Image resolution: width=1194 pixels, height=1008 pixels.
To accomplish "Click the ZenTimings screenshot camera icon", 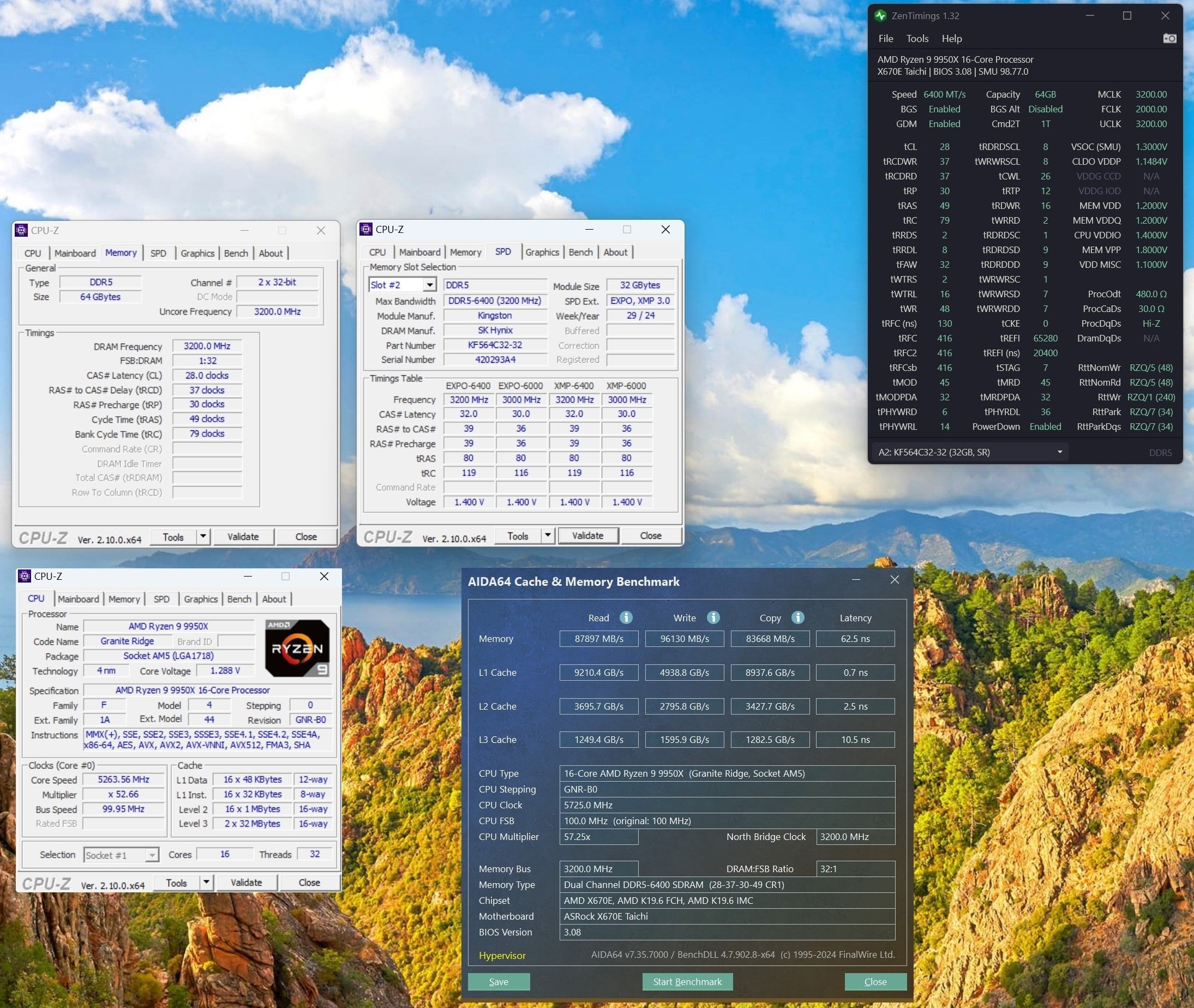I will click(1169, 38).
